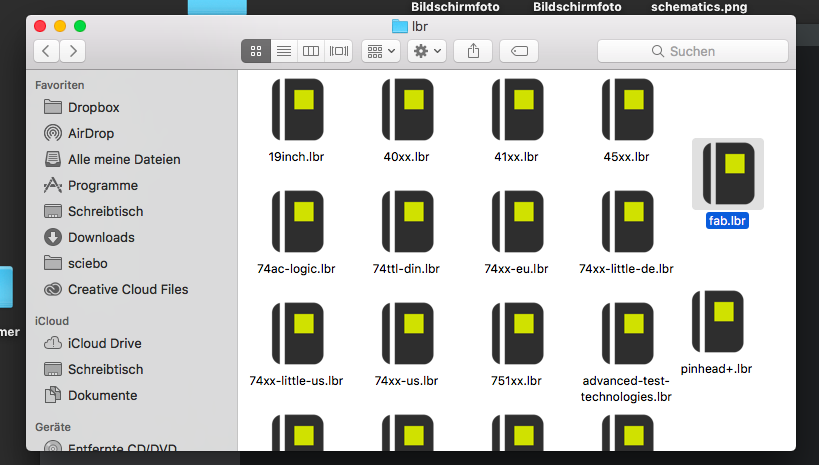This screenshot has width=819, height=465.
Task: Select schematics.png on the desktop
Action: click(x=699, y=7)
